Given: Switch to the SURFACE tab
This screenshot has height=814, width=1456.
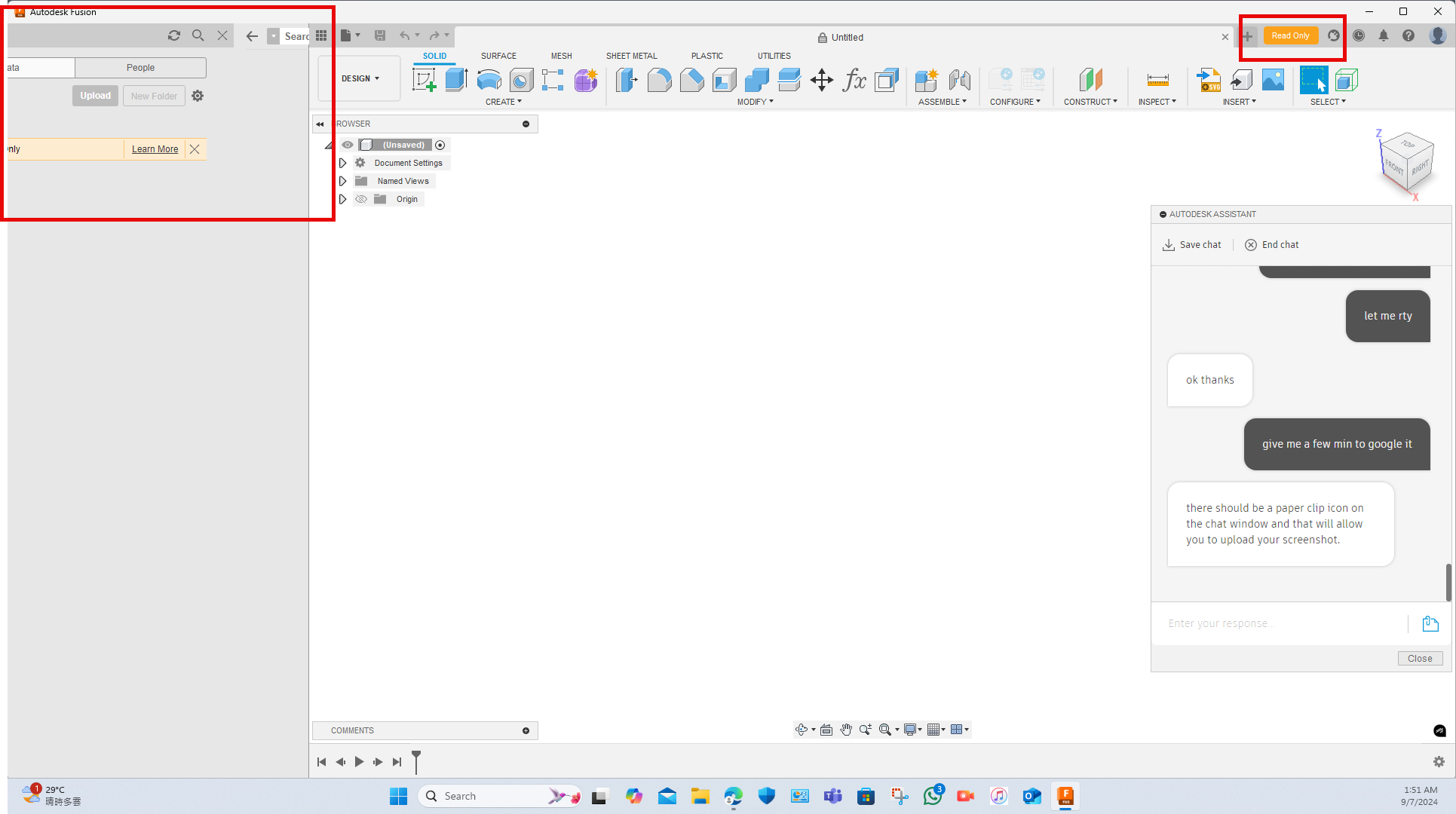Looking at the screenshot, I should [x=498, y=56].
